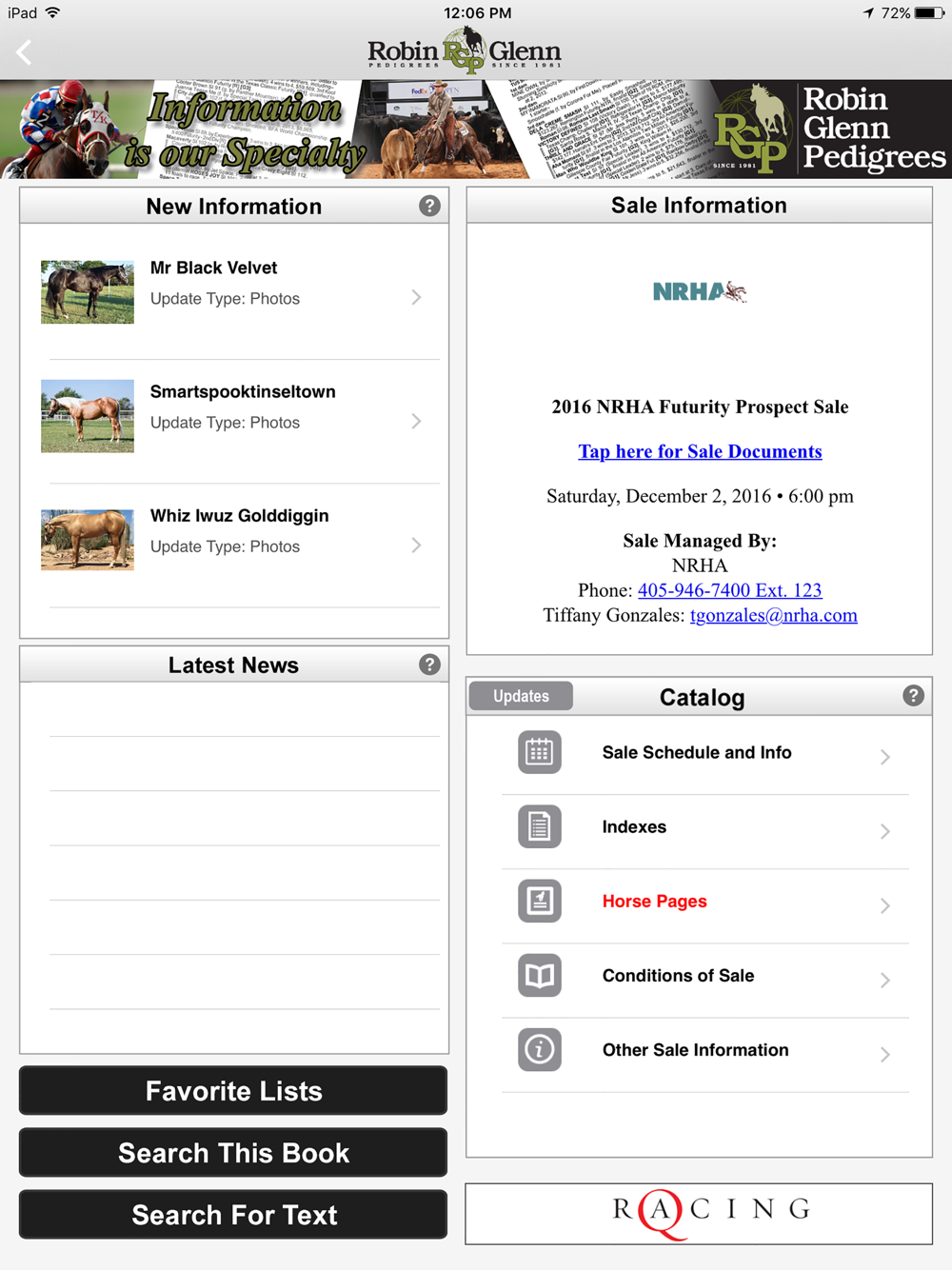Tap the tgonzales@nrha.com email link
Image resolution: width=952 pixels, height=1270 pixels.
click(x=774, y=615)
